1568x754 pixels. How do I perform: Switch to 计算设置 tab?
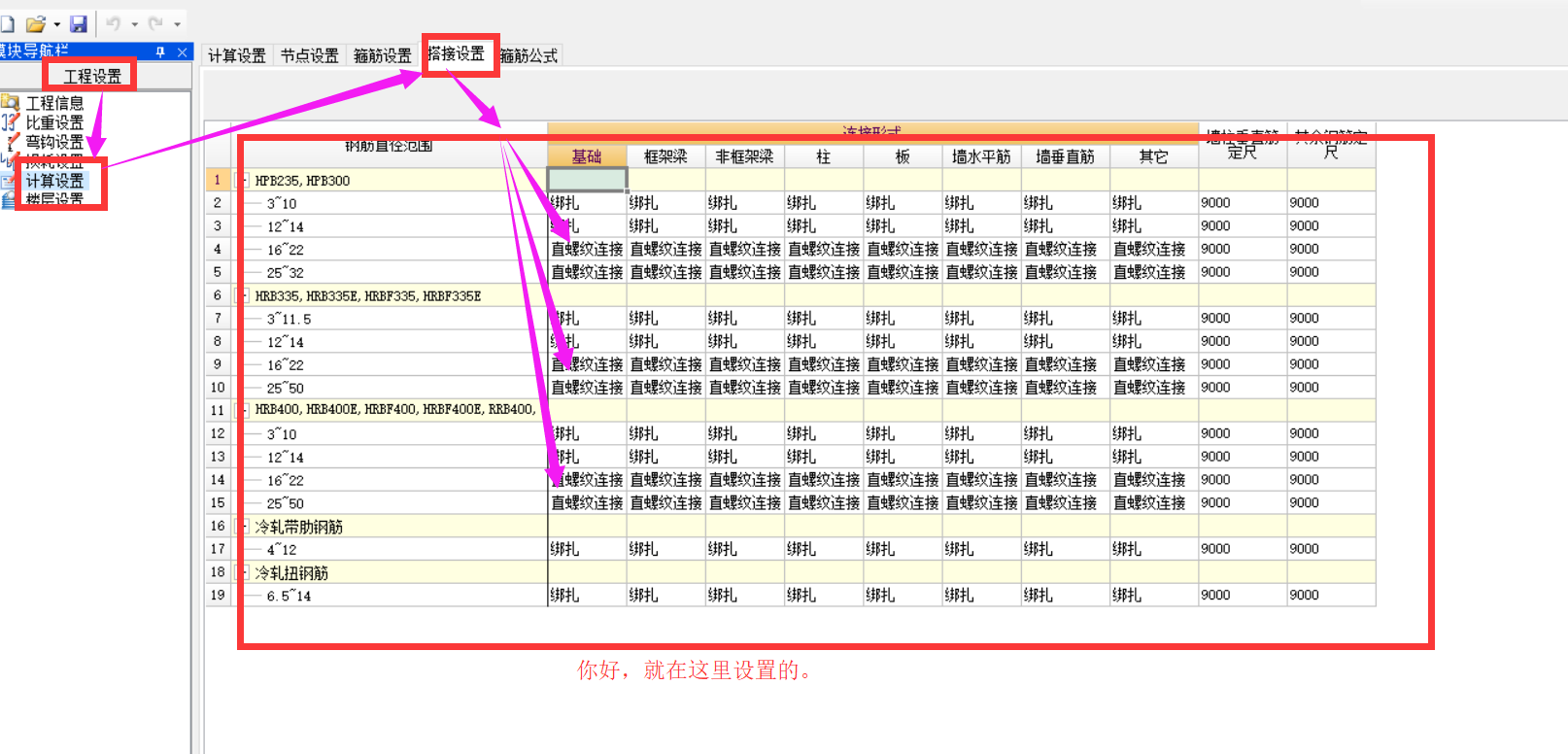tap(237, 56)
